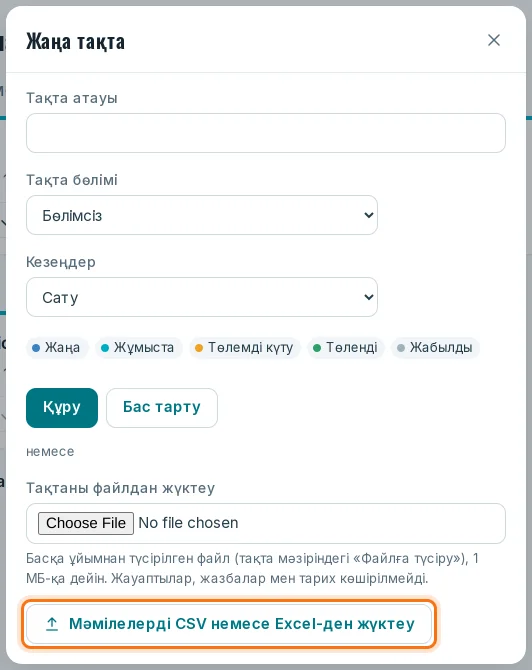Screen dimensions: 532x670
Task: Select the Жұмыста stage chip
Action: pyautogui.click(x=138, y=347)
